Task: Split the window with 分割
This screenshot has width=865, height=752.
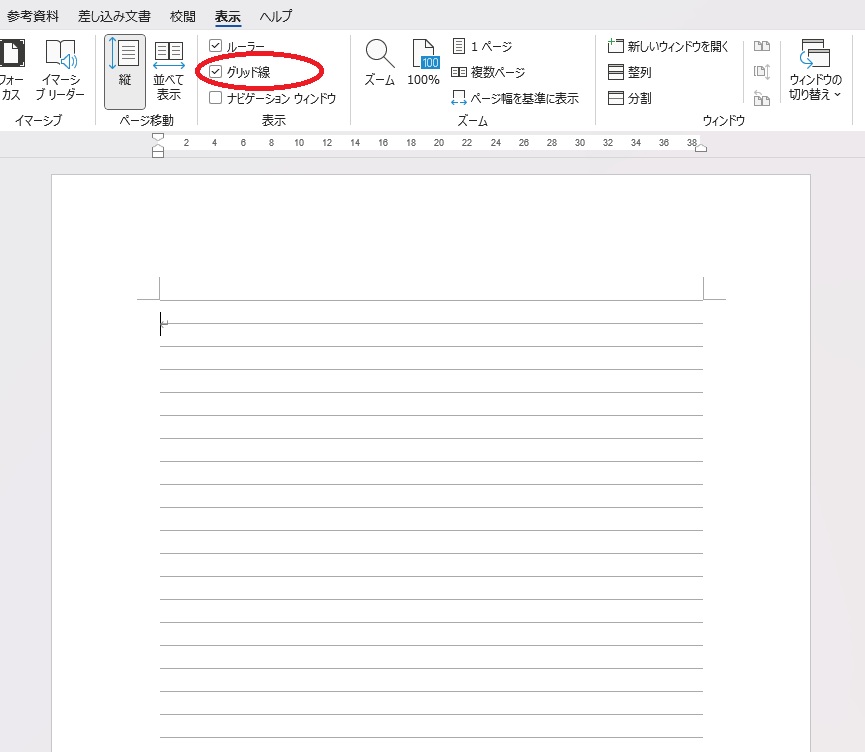Action: click(x=630, y=98)
